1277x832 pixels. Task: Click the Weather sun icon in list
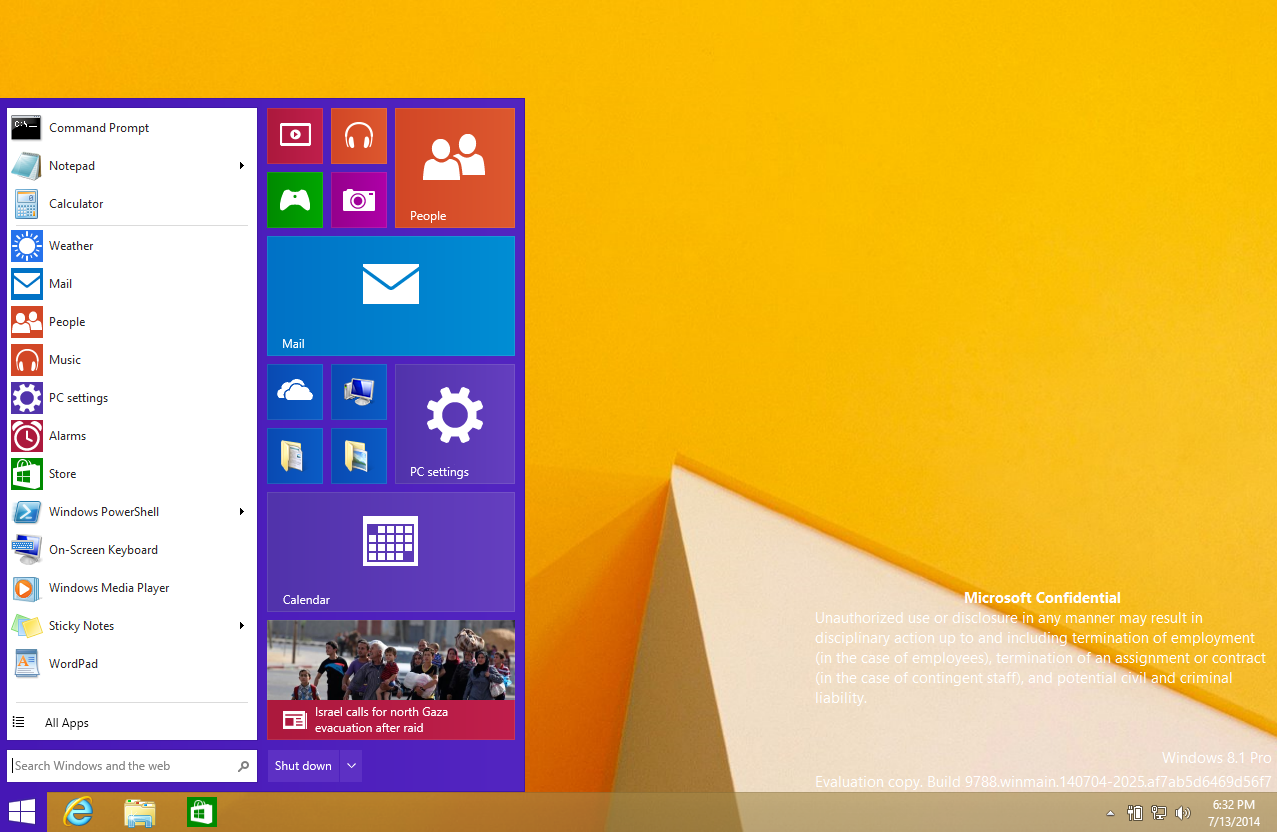click(x=27, y=246)
